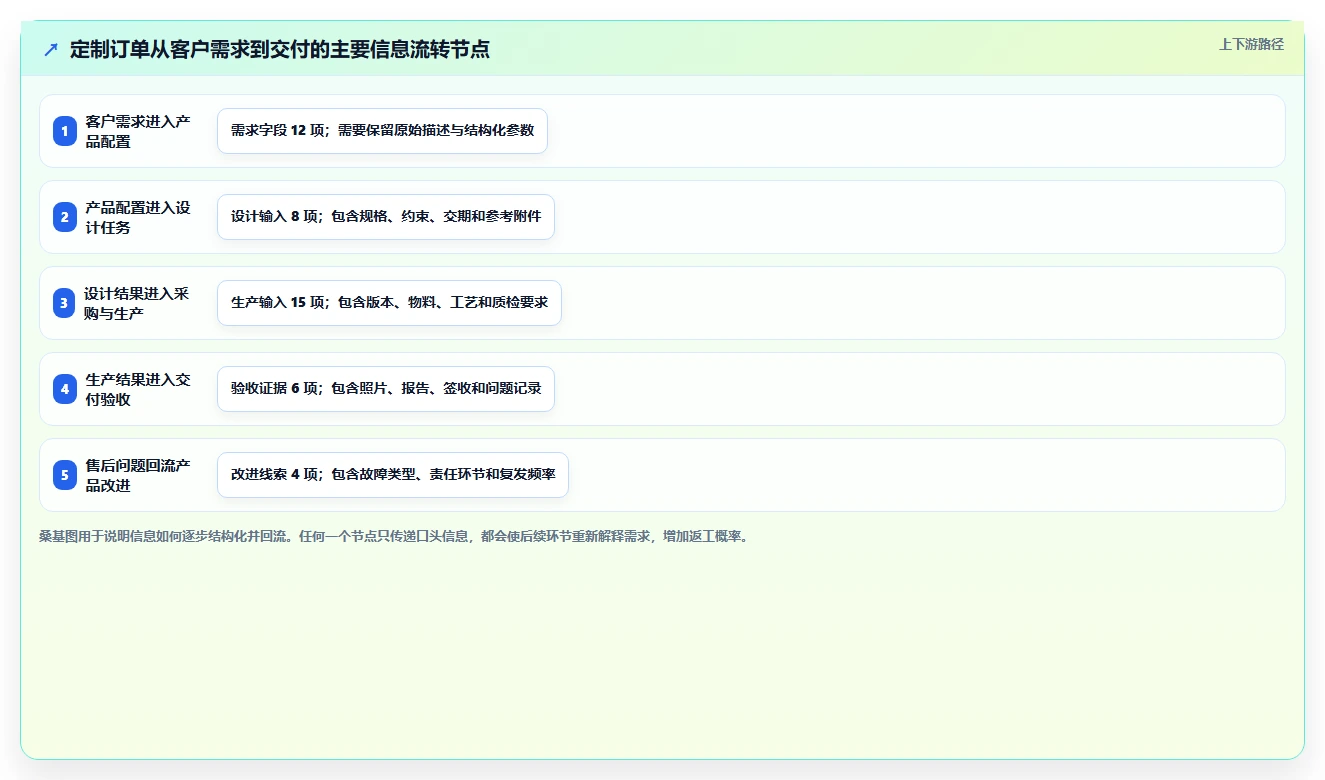This screenshot has width=1325, height=780.
Task: Select node label 售后问题回流产品改进
Action: tap(138, 475)
